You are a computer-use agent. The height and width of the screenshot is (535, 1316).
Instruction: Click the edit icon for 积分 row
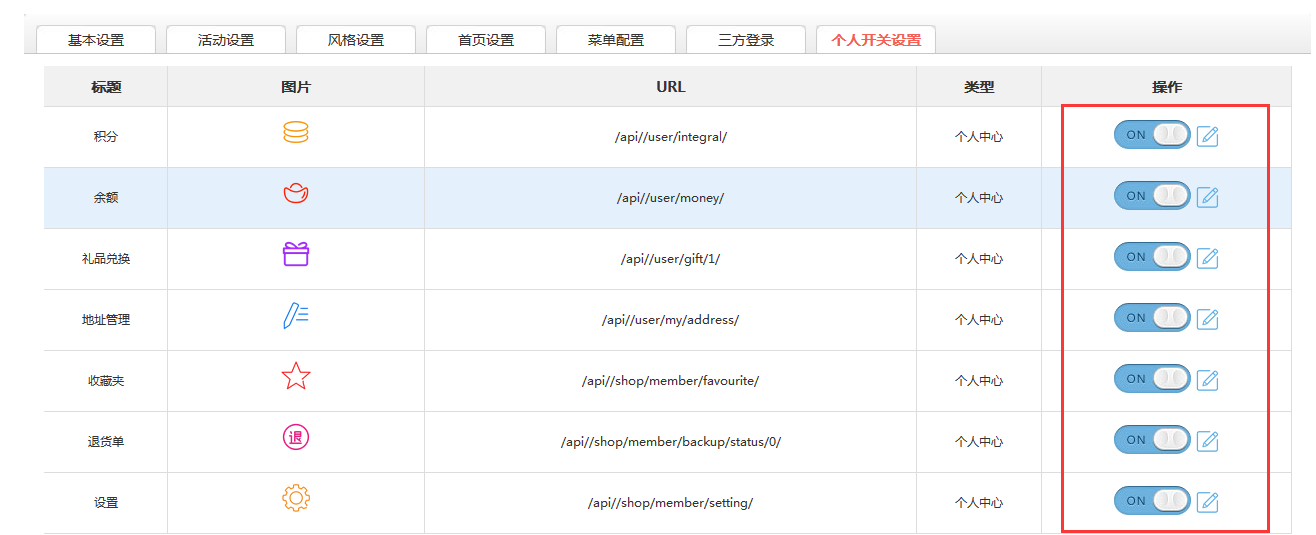(x=1207, y=136)
